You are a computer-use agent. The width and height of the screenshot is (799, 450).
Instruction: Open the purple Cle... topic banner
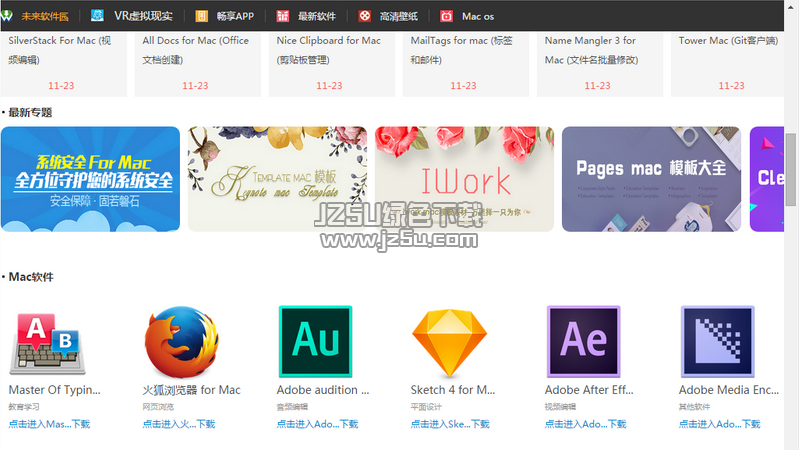[x=767, y=179]
